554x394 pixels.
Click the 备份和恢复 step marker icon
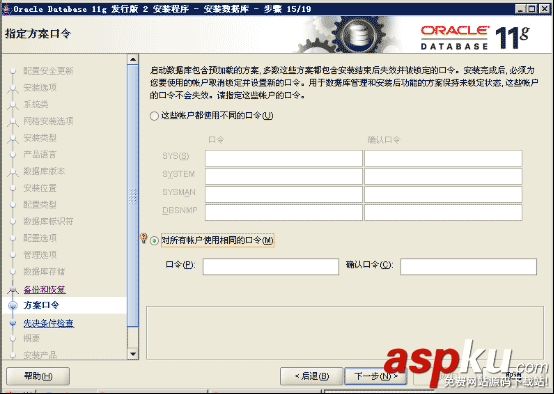[13, 290]
